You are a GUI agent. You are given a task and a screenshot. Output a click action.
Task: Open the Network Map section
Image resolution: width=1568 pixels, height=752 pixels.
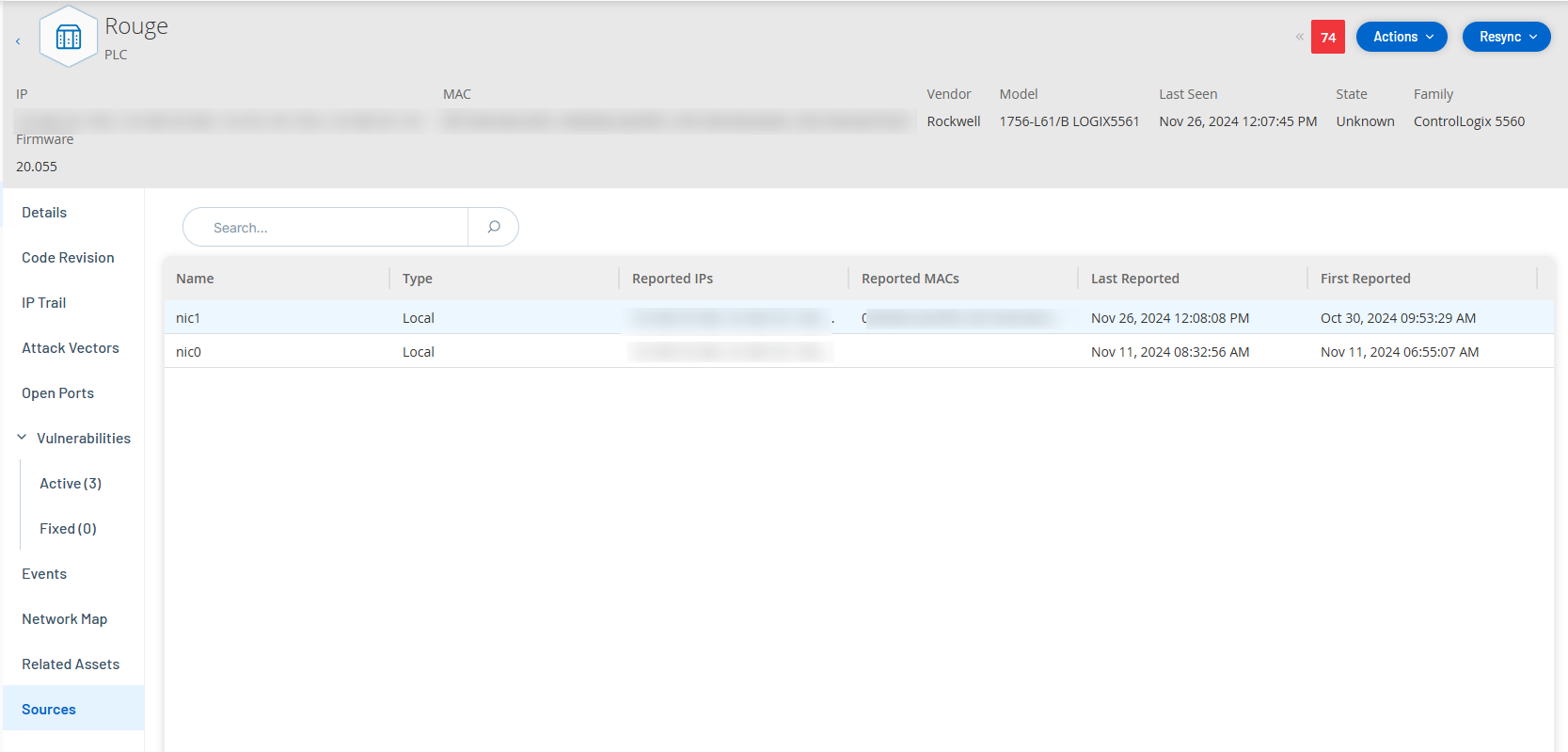pyautogui.click(x=65, y=619)
